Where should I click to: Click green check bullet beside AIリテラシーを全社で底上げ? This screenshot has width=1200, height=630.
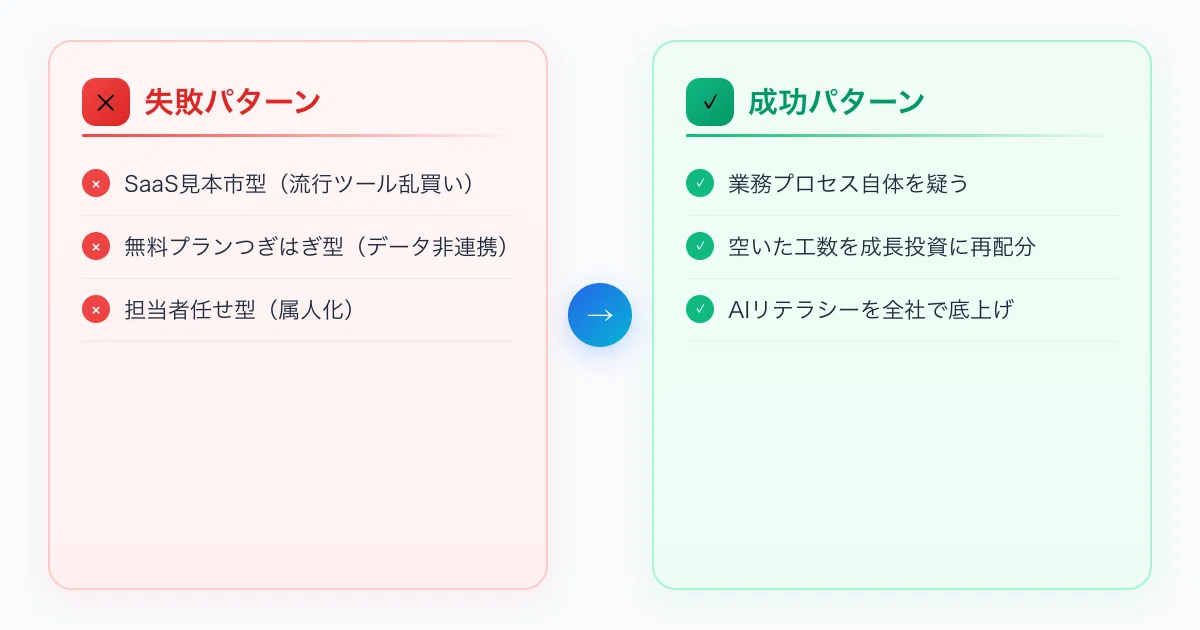point(700,310)
